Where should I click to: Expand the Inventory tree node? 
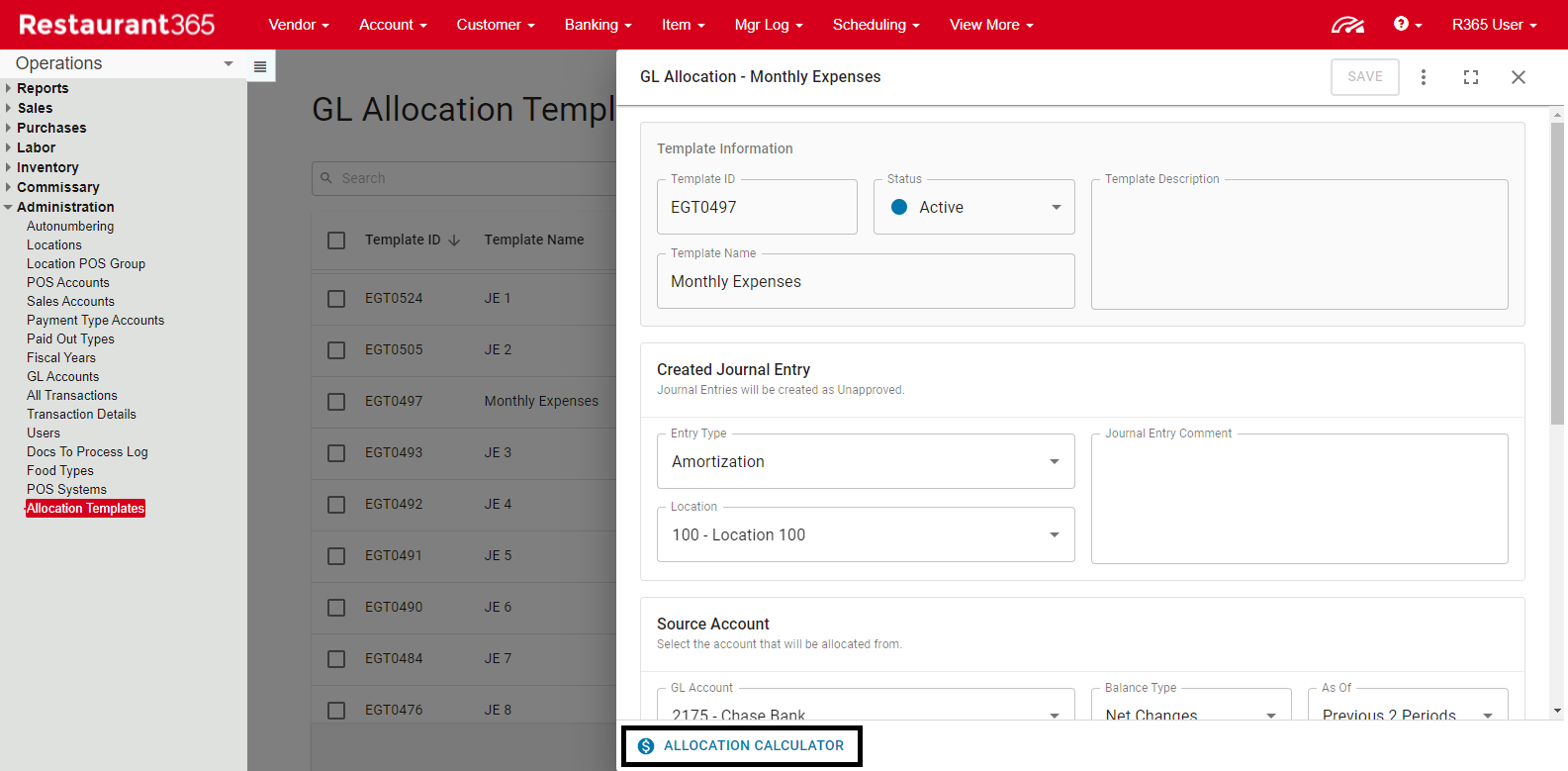tap(9, 167)
